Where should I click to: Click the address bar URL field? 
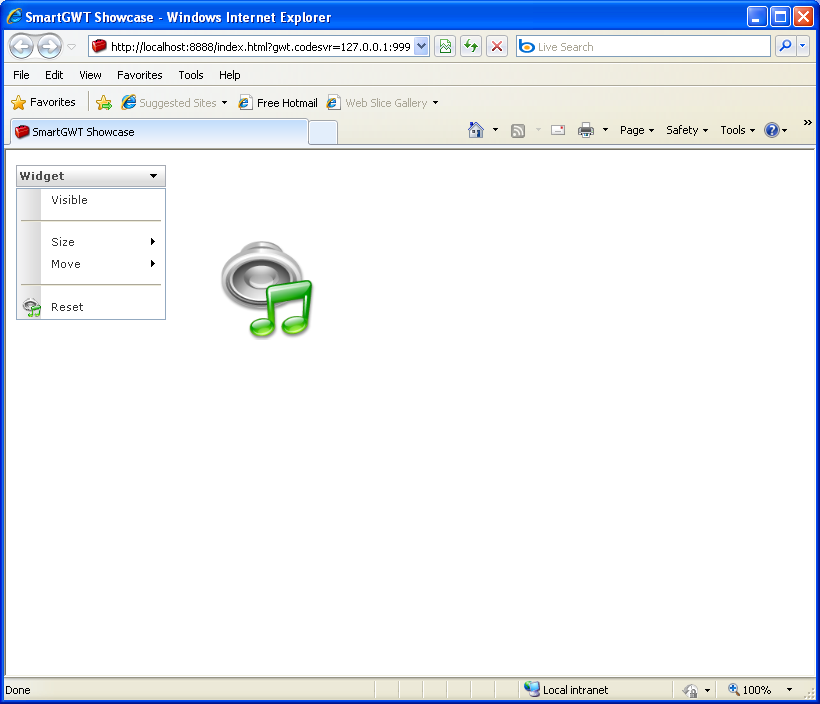coord(252,47)
